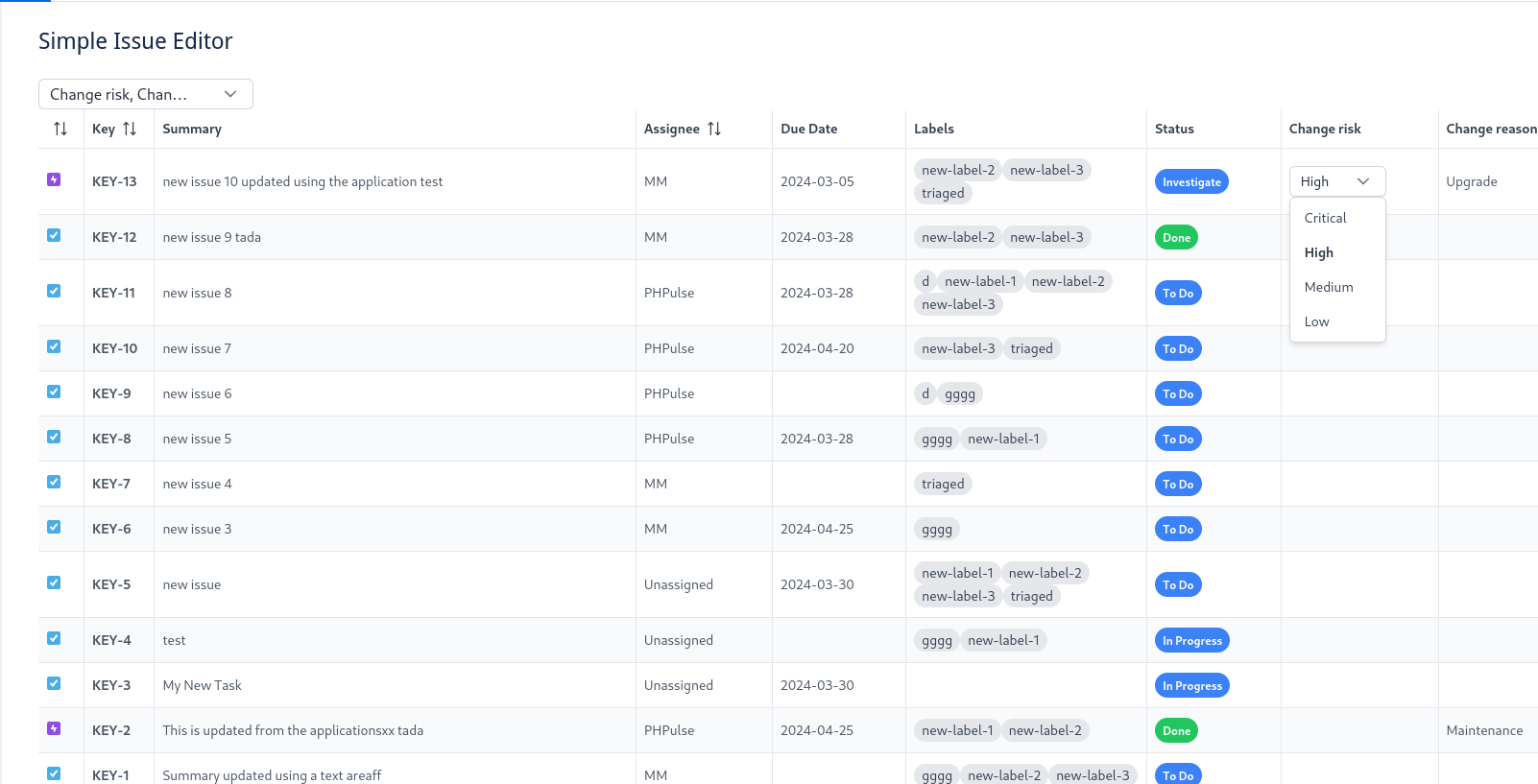Viewport: 1538px width, 784px height.
Task: Click the 'triaged' label on KEY-10
Action: point(1031,349)
